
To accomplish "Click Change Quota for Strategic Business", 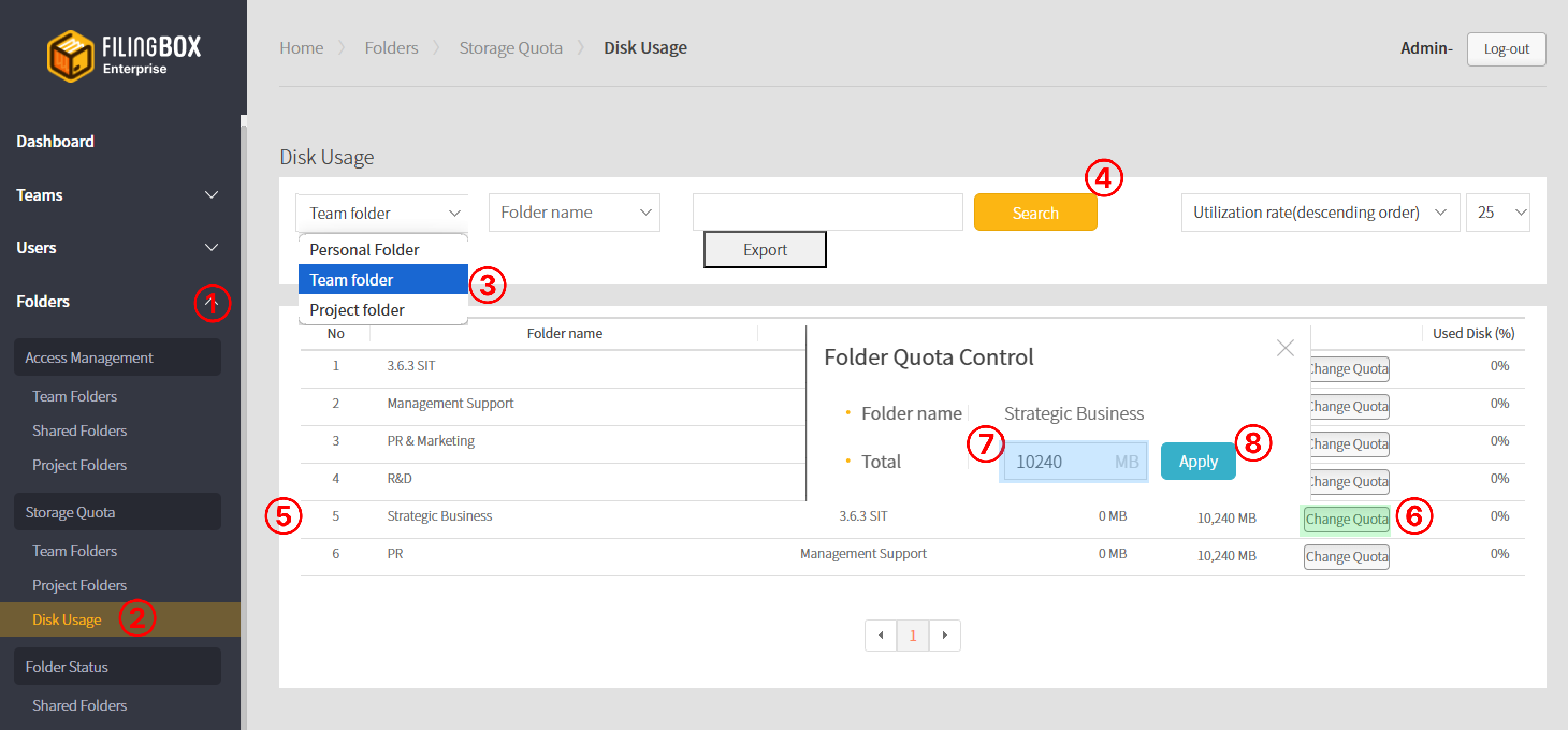I will point(1346,519).
